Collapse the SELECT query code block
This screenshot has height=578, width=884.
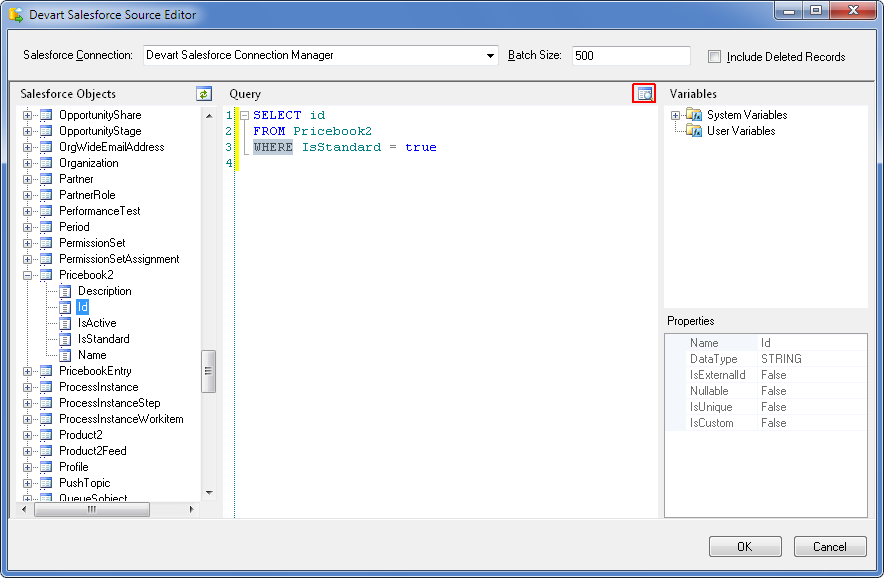point(245,115)
